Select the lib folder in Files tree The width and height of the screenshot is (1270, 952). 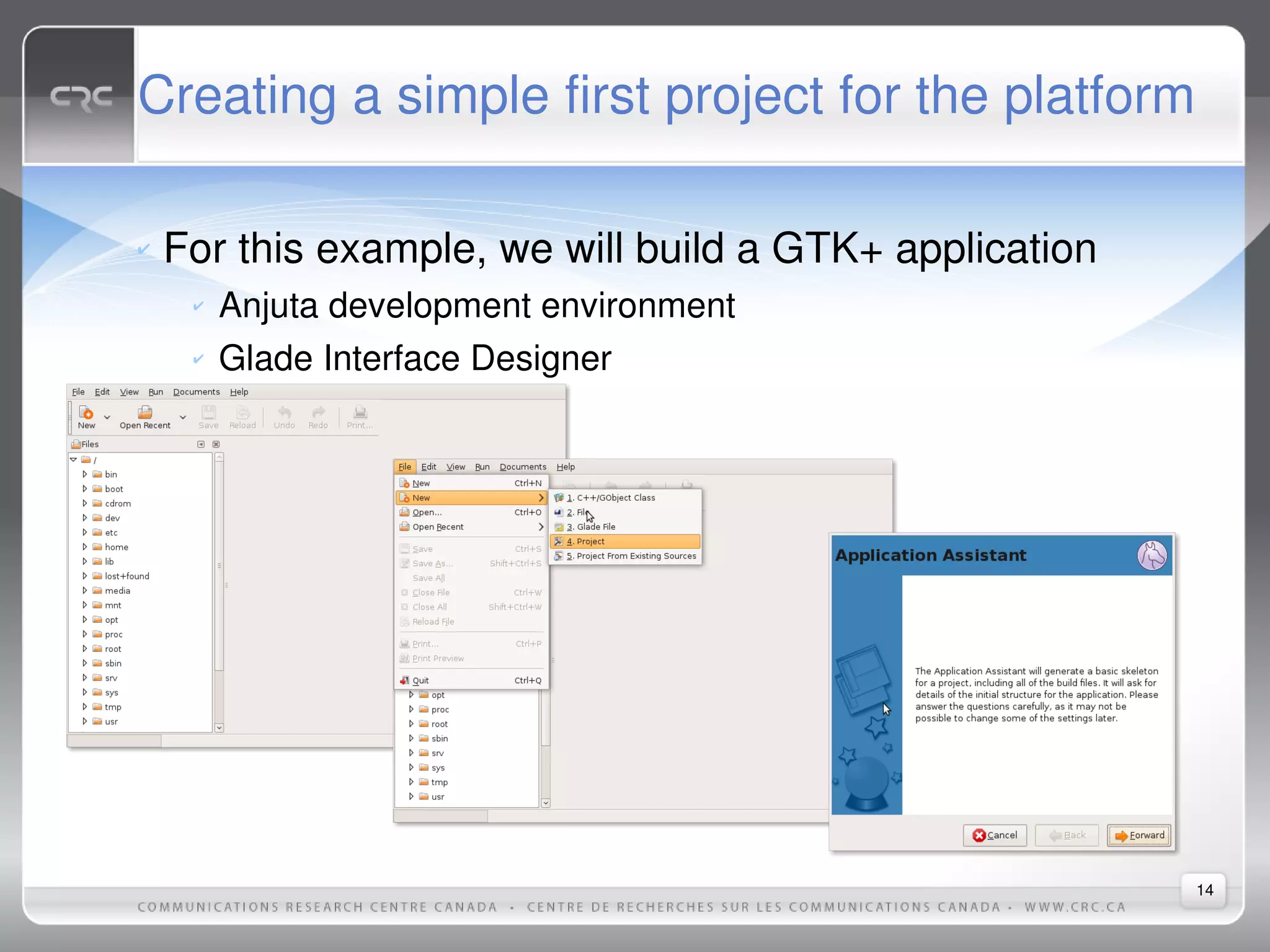coord(109,562)
